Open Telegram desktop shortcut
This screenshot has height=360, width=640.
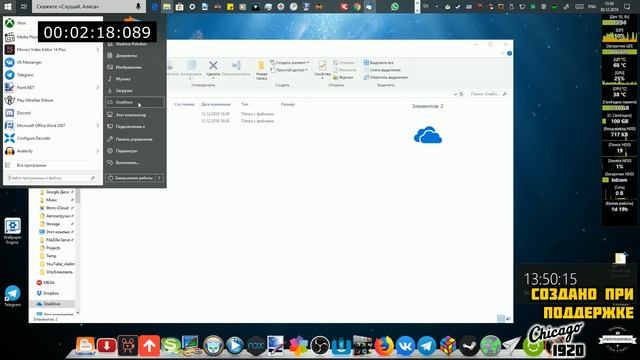12,296
